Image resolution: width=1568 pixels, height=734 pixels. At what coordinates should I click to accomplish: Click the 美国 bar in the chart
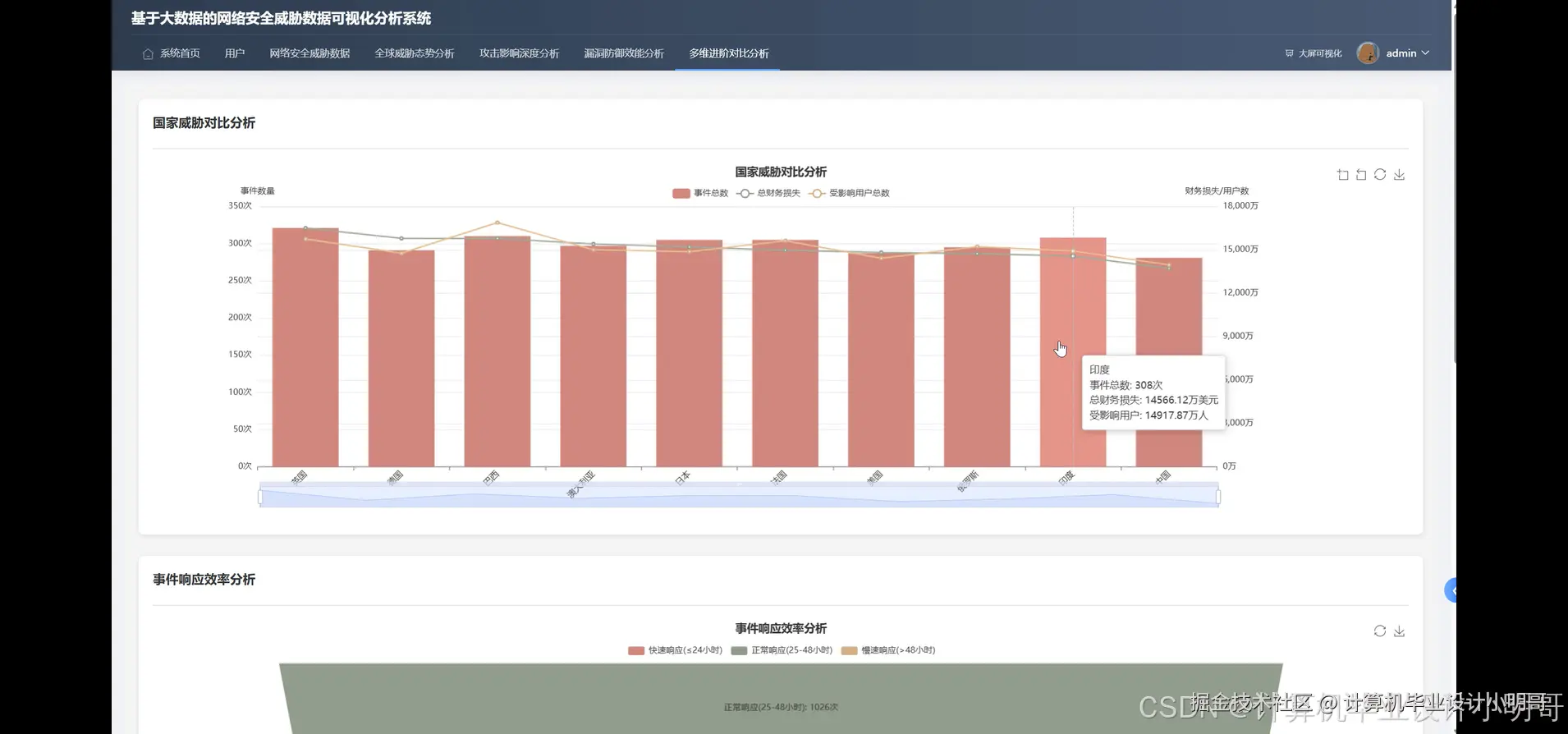(x=881, y=360)
